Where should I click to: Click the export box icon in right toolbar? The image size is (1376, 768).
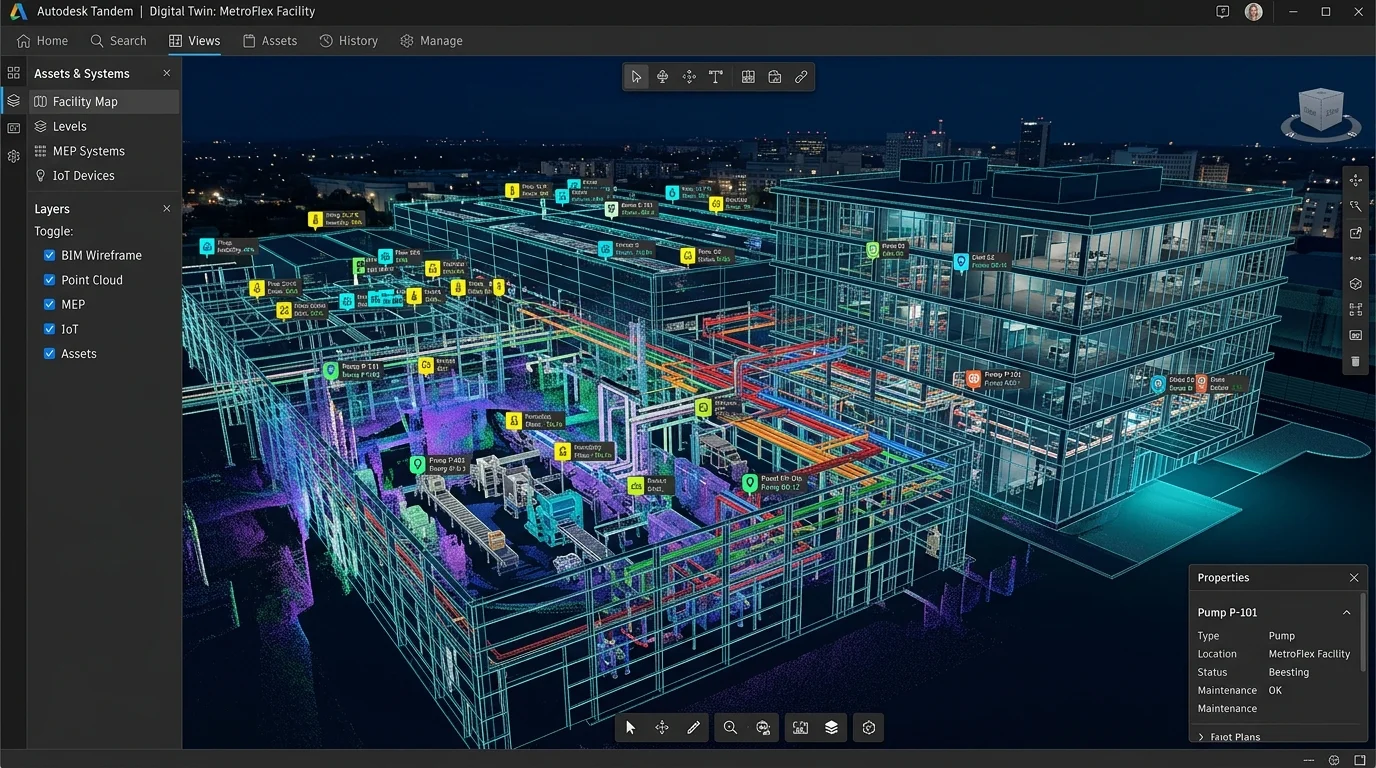[x=1356, y=233]
